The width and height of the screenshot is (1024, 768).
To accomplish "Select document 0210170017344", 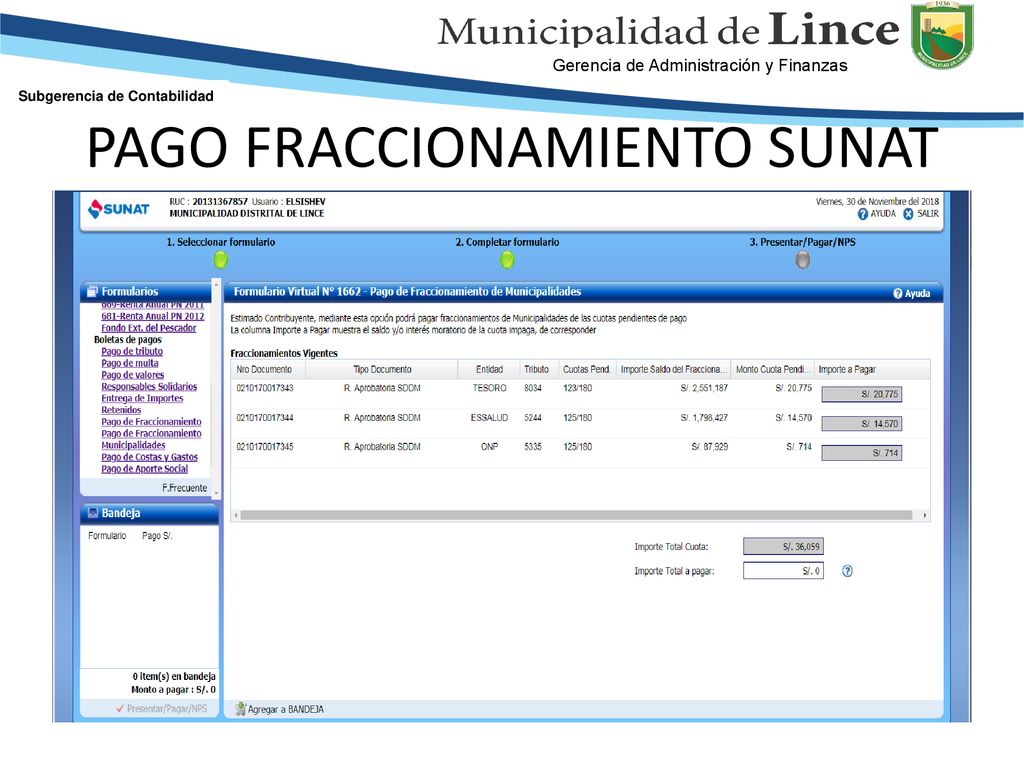I will (264, 417).
